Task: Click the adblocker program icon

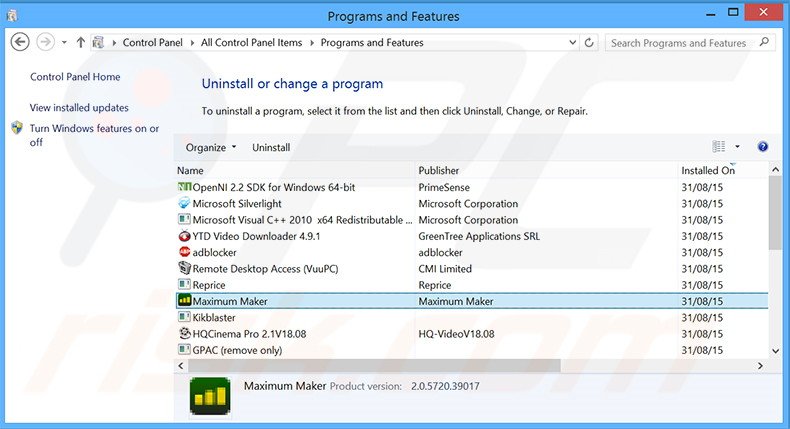Action: (x=184, y=252)
